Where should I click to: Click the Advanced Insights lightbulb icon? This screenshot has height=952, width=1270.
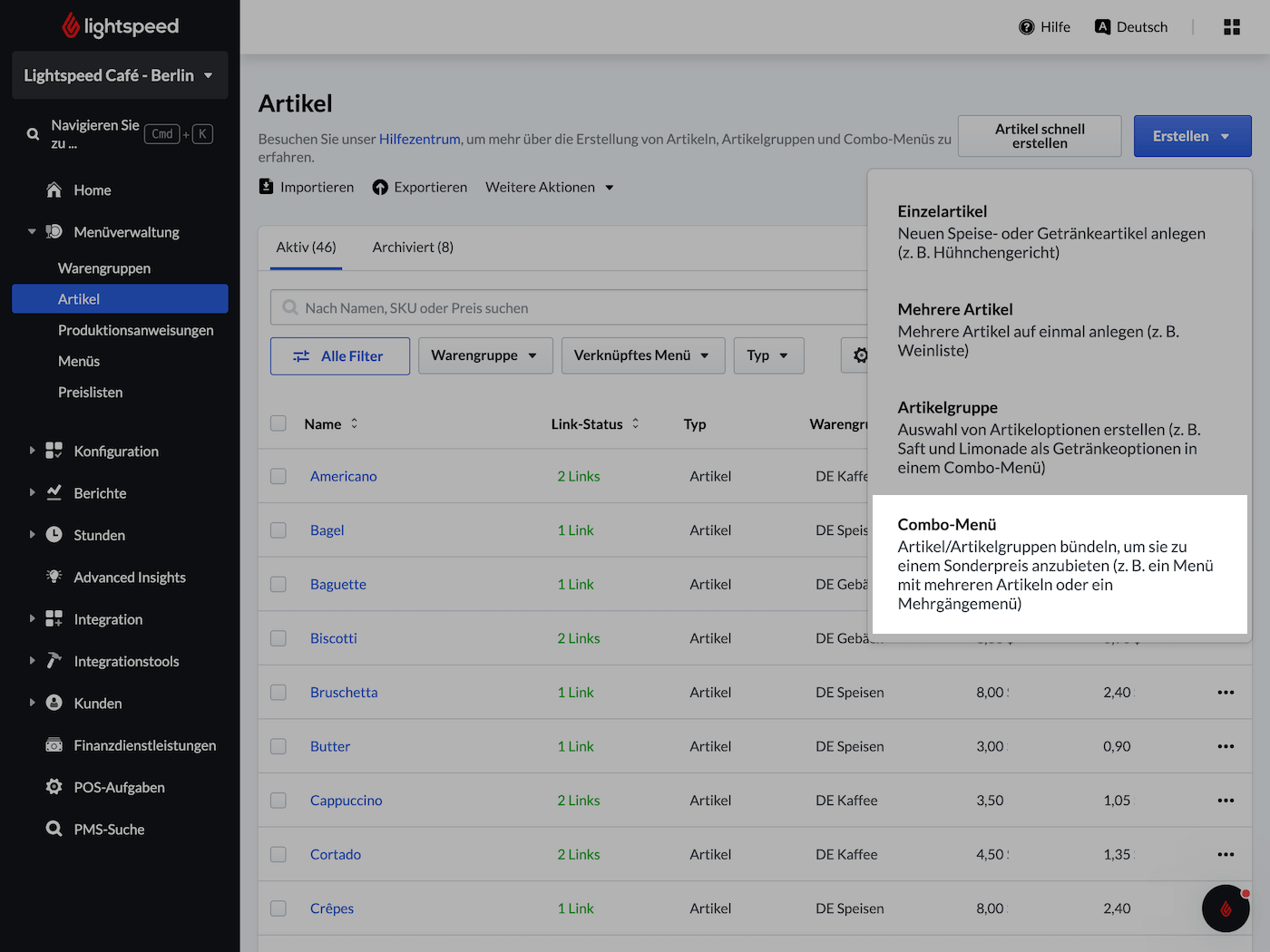tap(54, 577)
